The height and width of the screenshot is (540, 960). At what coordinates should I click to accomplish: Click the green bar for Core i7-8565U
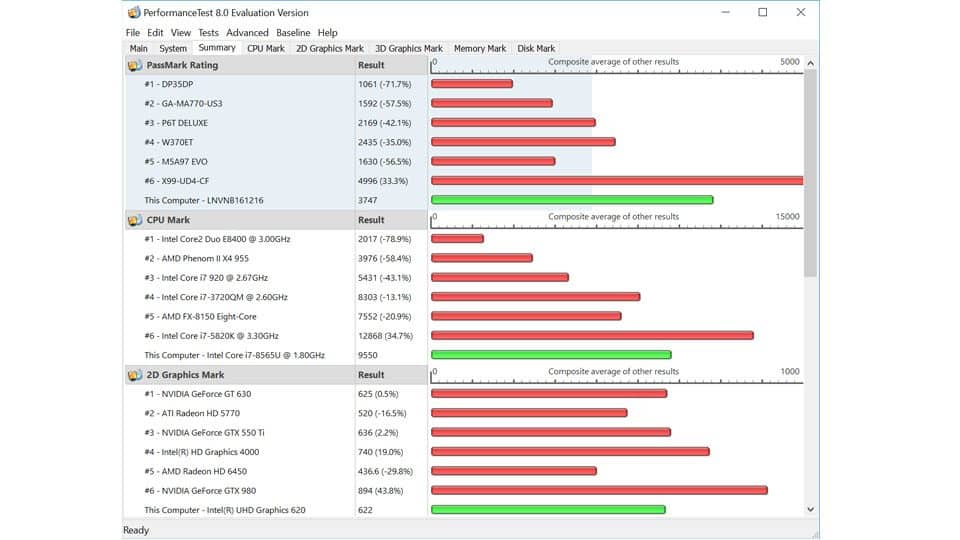(x=551, y=354)
